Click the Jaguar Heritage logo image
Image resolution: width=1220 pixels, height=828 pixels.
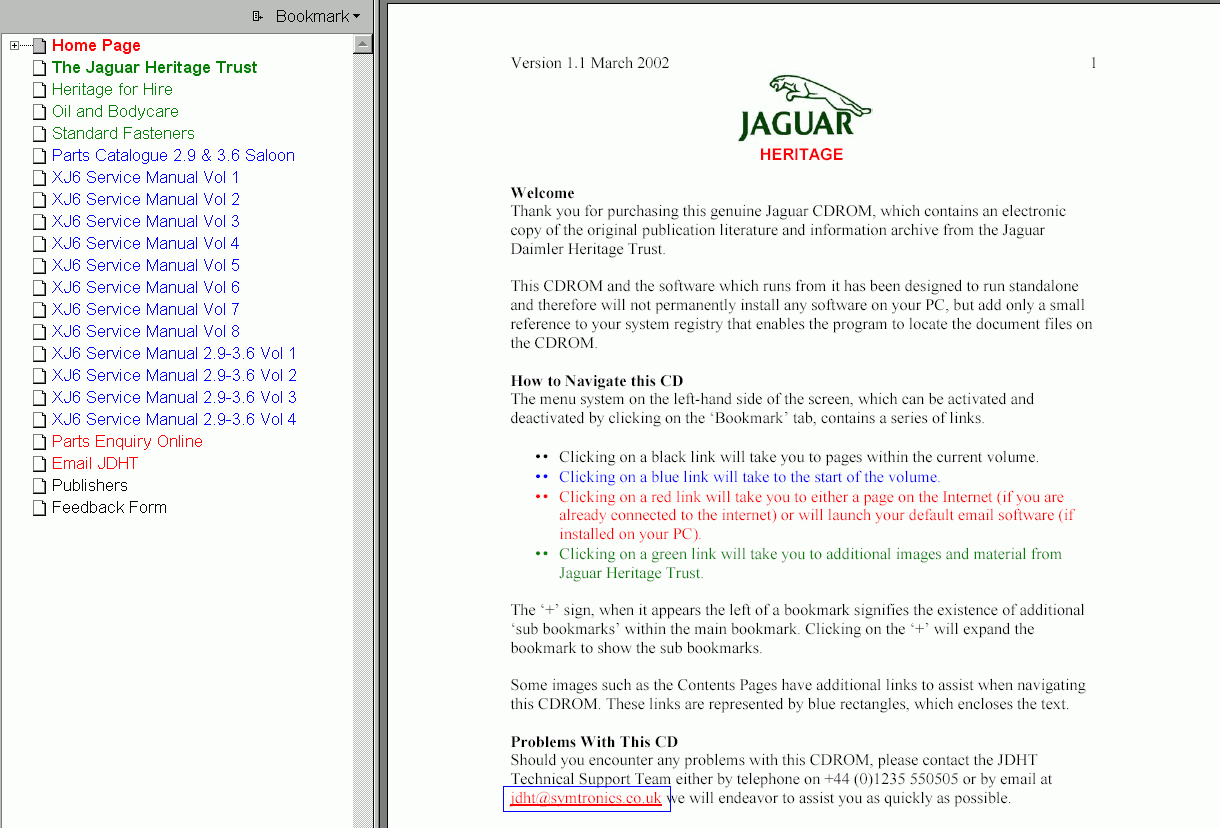click(803, 118)
